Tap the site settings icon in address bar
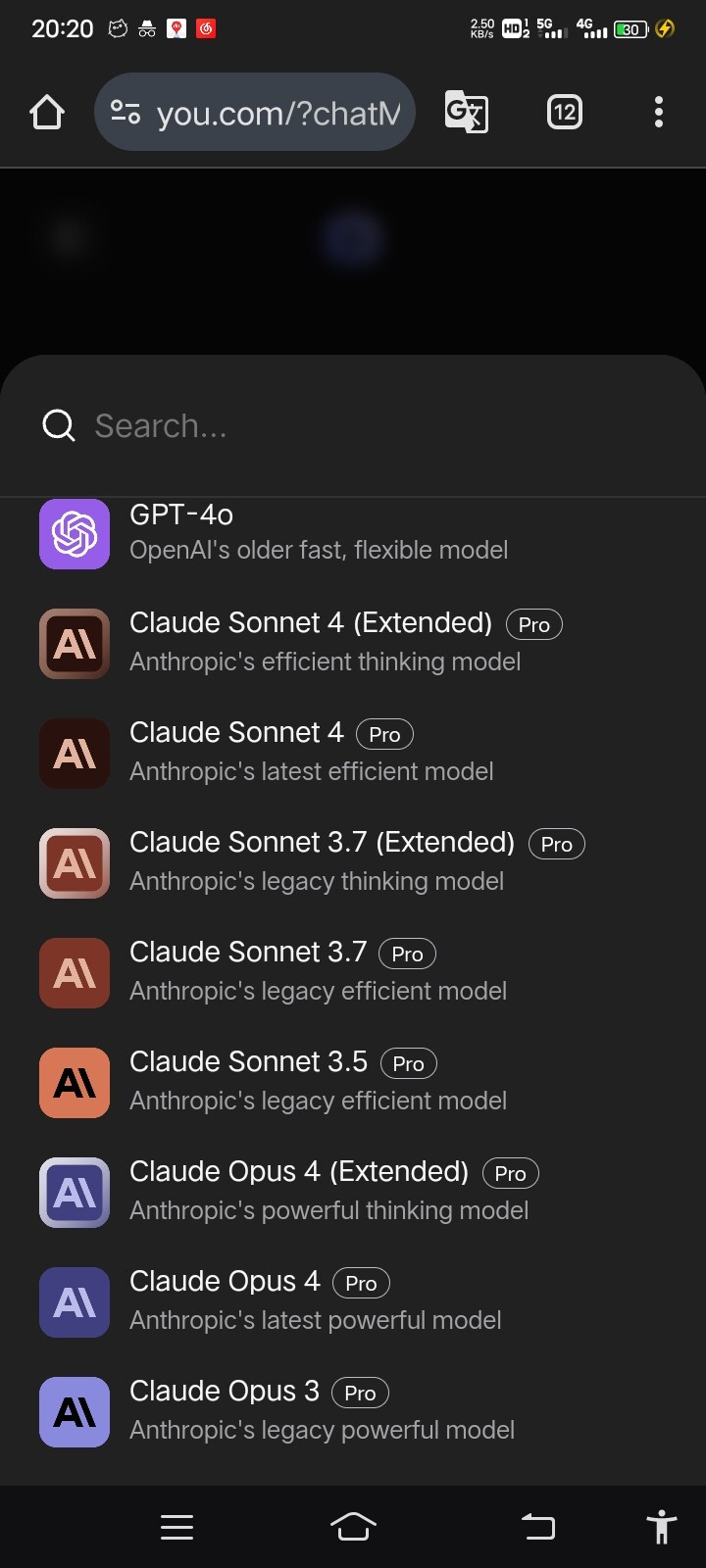706x1568 pixels. [126, 113]
